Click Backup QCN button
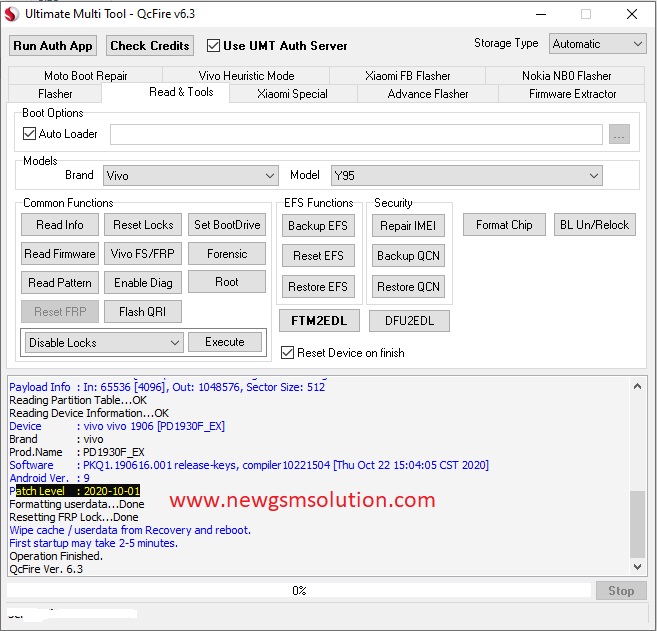Image resolution: width=657 pixels, height=631 pixels. [x=408, y=256]
